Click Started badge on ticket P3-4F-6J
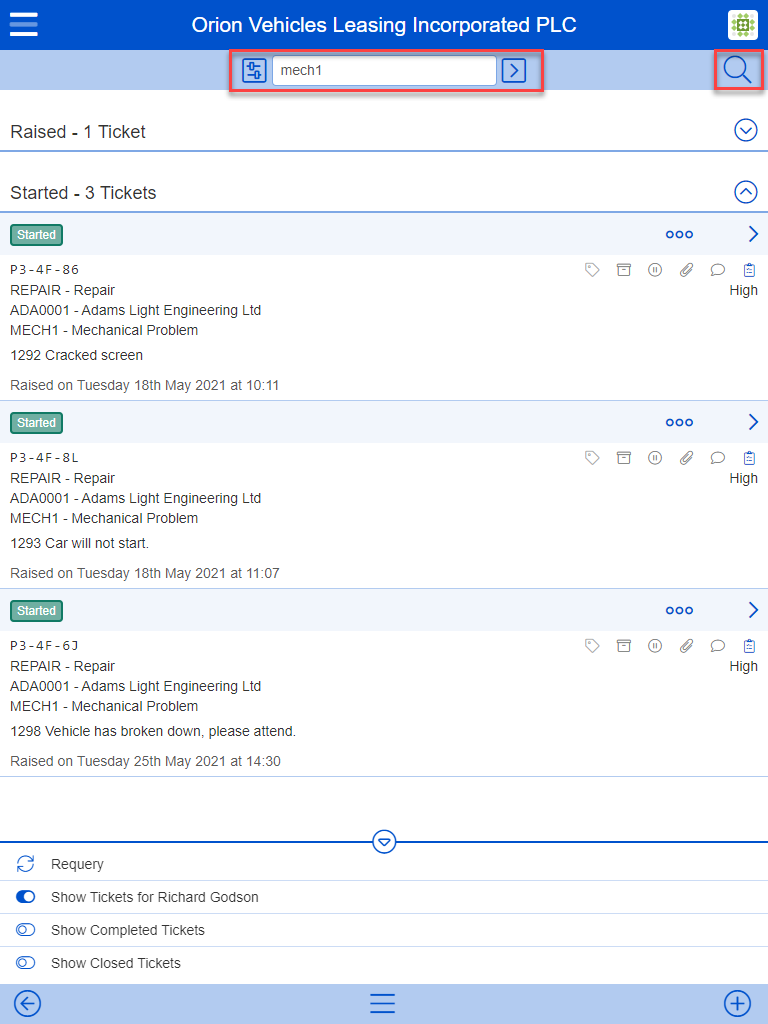 pos(37,611)
